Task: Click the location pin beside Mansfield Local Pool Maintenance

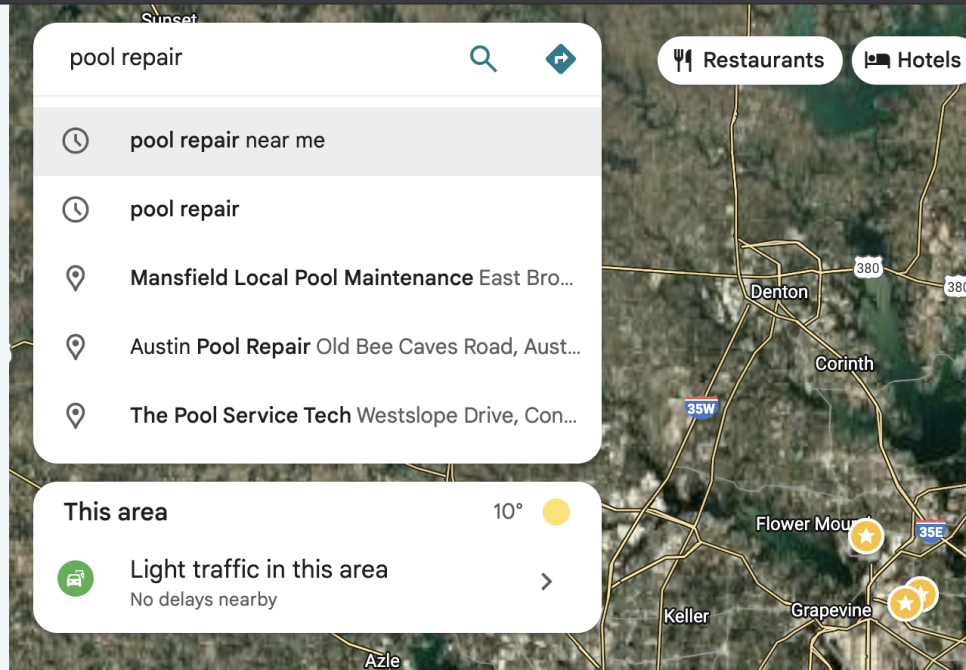Action: (75, 278)
